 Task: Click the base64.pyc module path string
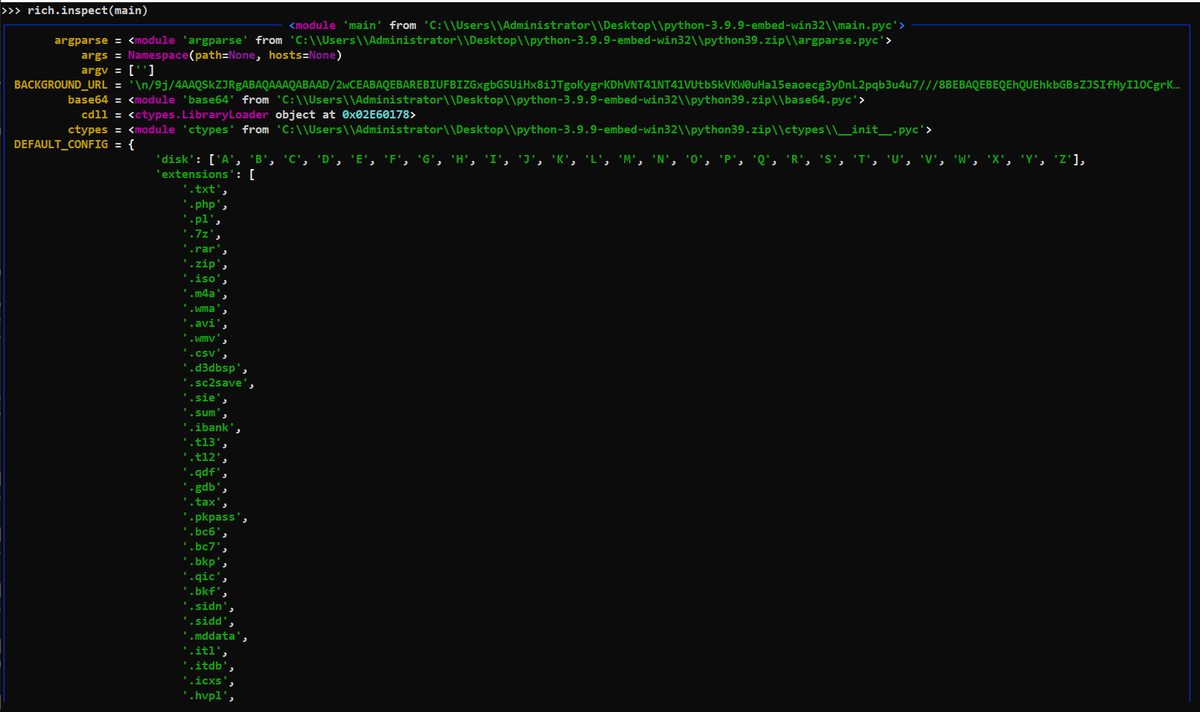coord(567,100)
